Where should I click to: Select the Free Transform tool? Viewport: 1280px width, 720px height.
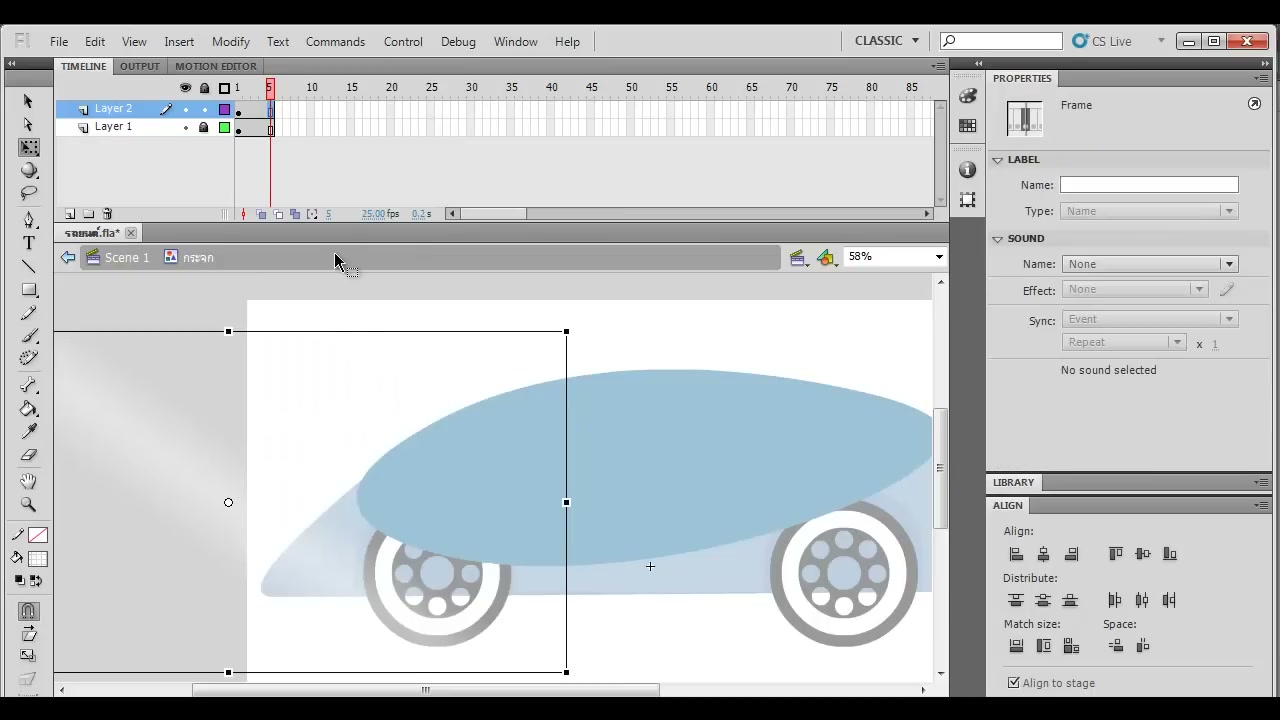(x=29, y=147)
